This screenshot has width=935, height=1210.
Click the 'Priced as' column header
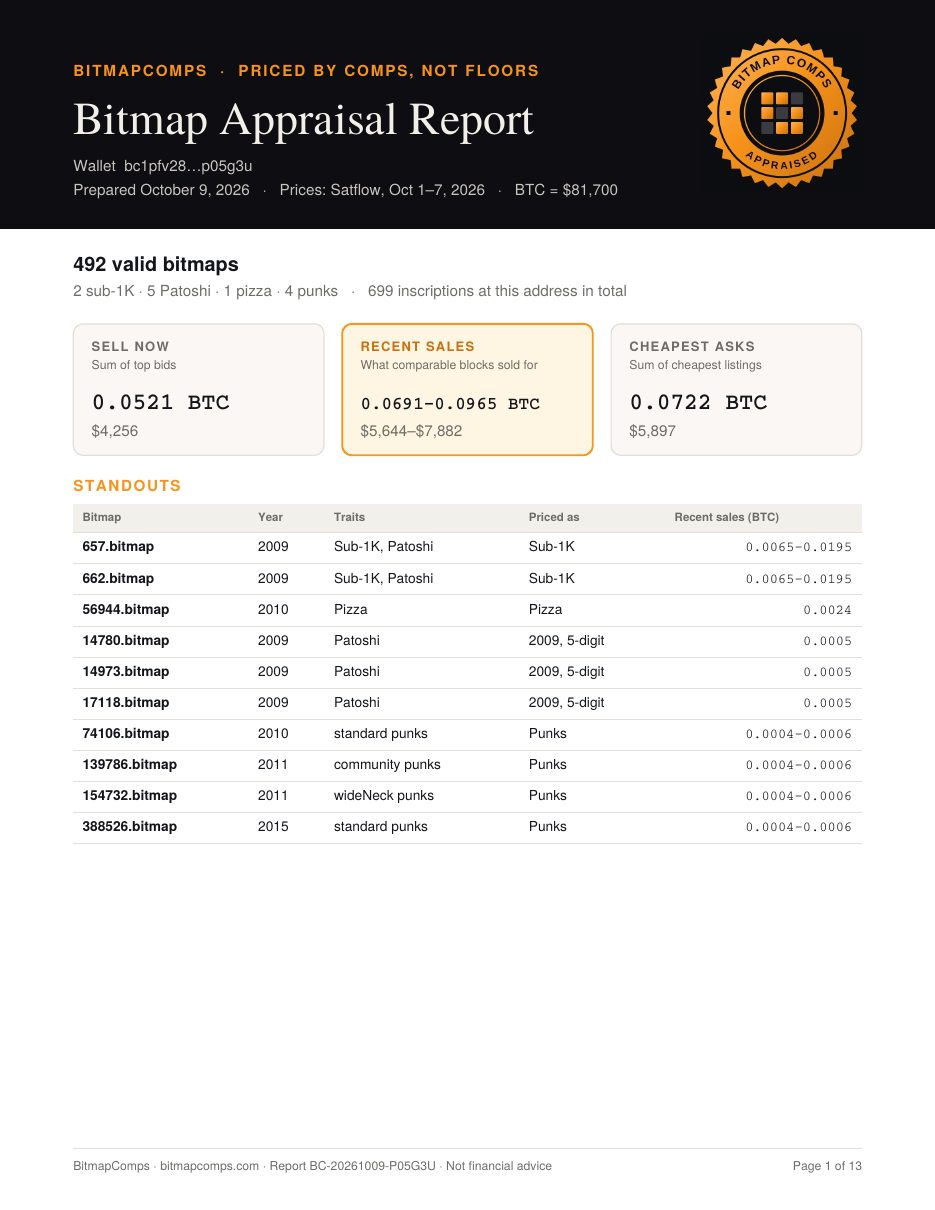tap(554, 517)
